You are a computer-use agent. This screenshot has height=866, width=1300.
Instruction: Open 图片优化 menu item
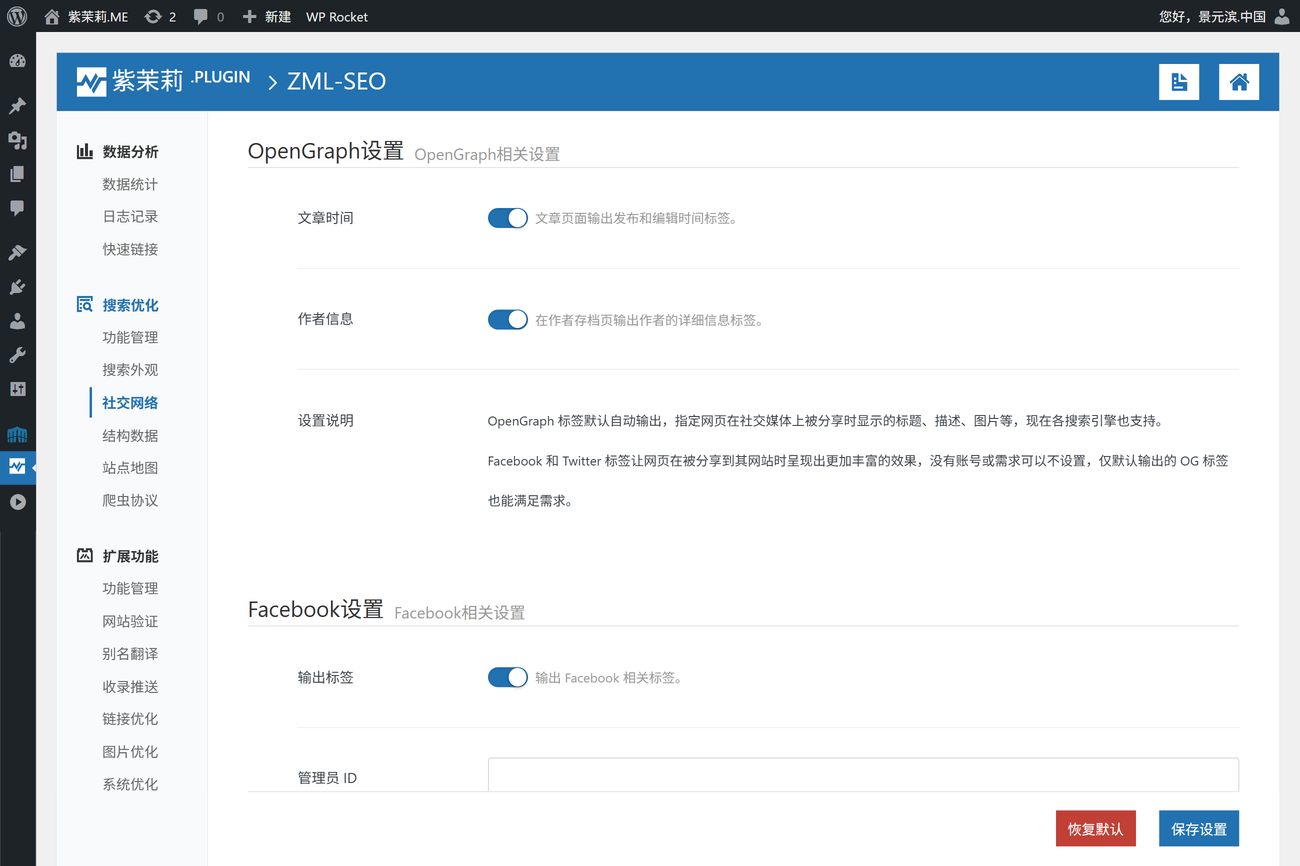[x=130, y=751]
